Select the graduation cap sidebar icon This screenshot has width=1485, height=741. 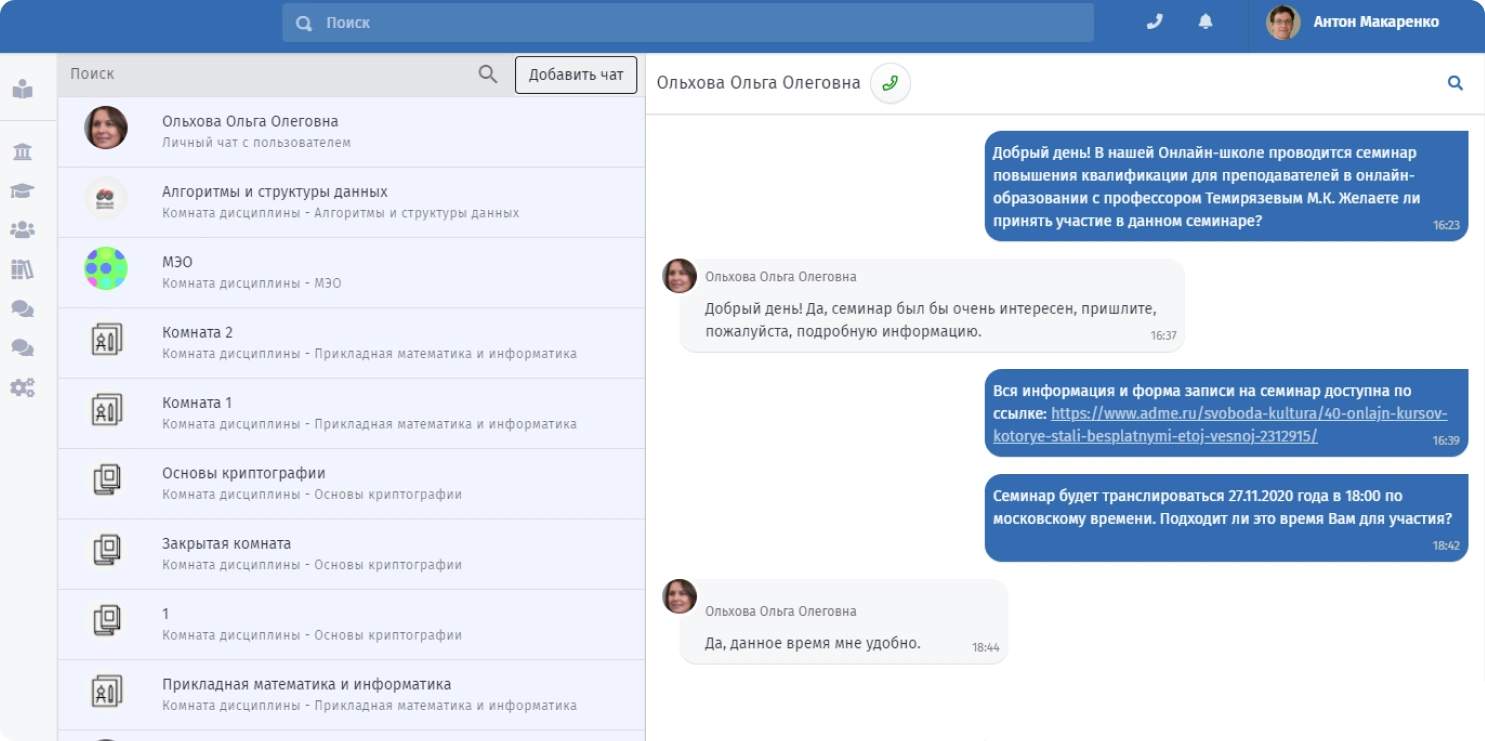pos(22,191)
